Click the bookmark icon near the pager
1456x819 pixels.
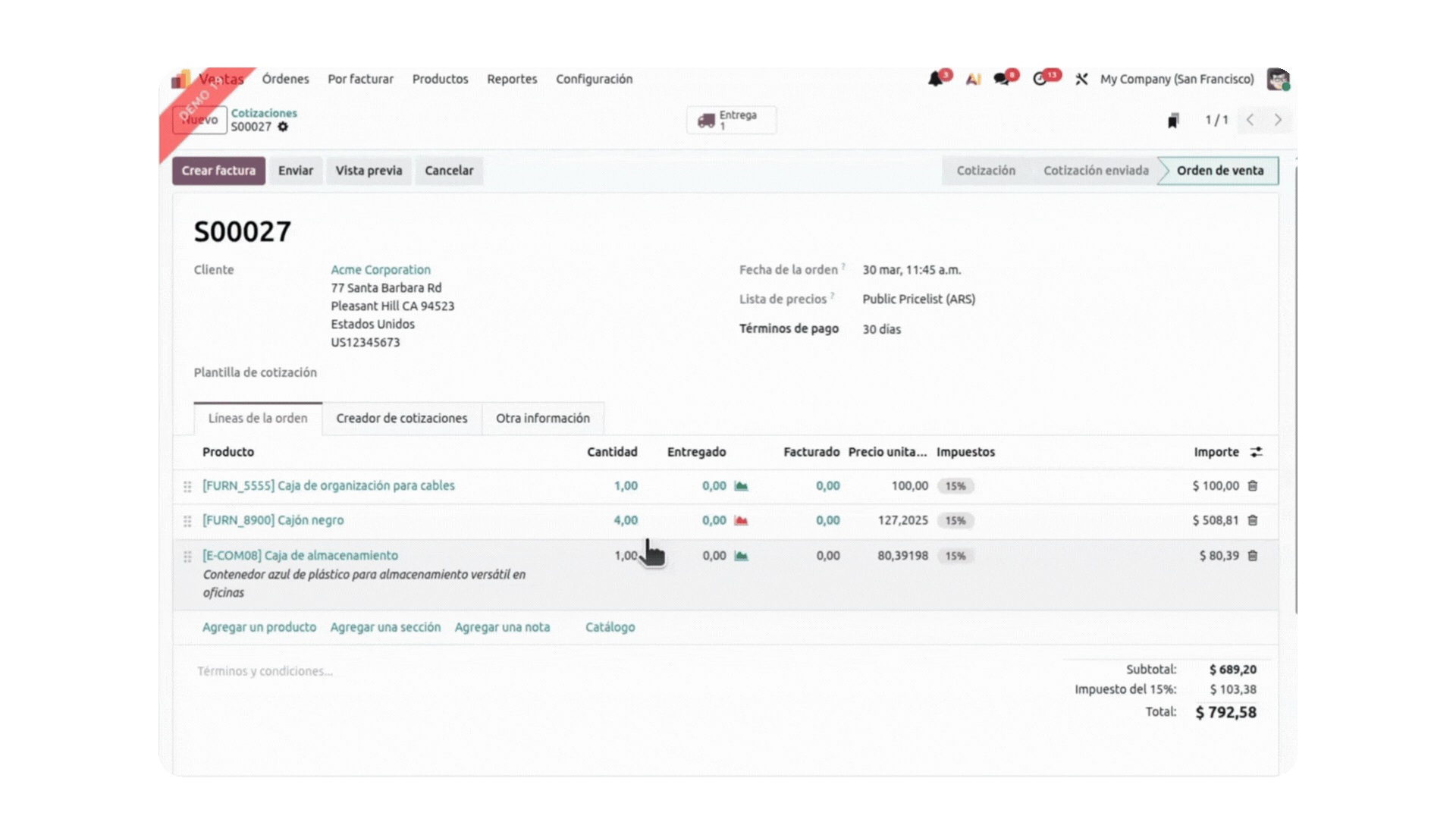1173,121
